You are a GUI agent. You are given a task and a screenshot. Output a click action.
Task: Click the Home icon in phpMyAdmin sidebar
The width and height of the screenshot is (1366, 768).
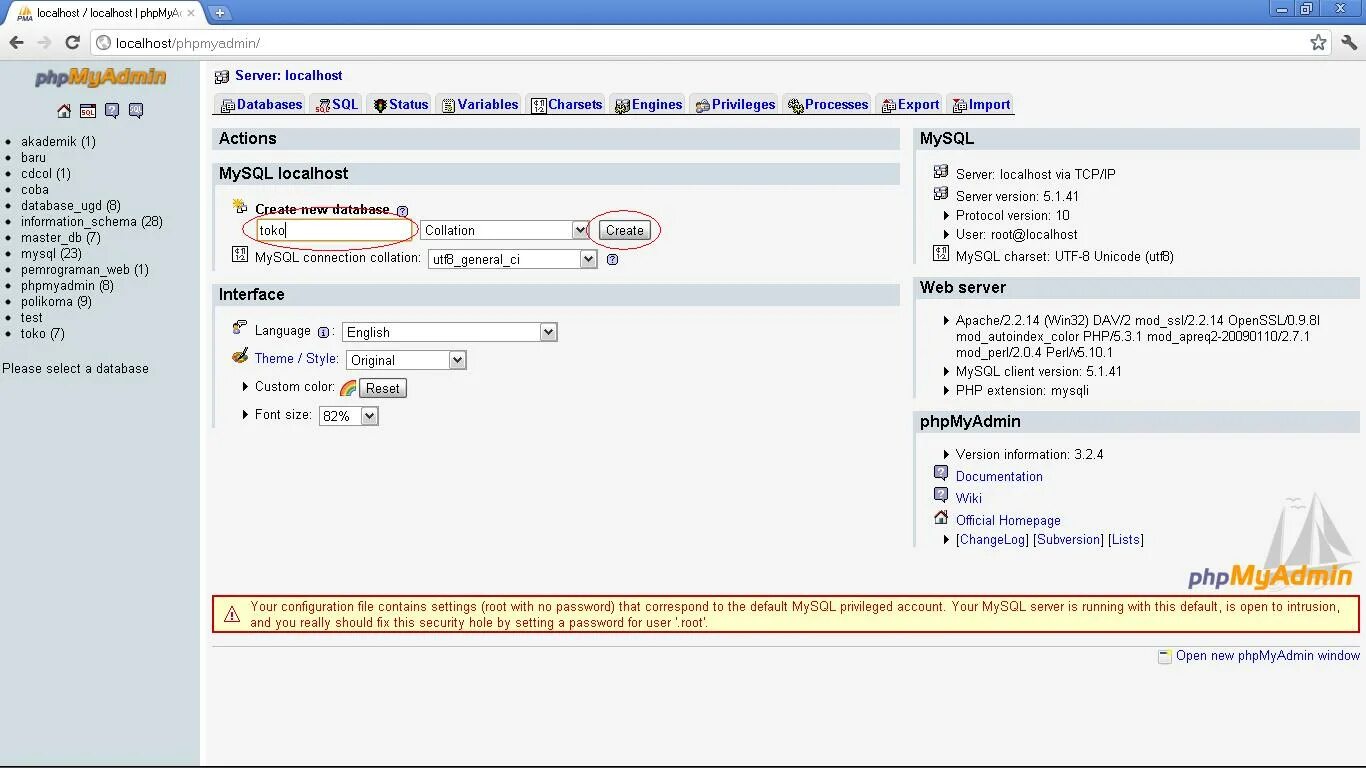click(64, 111)
